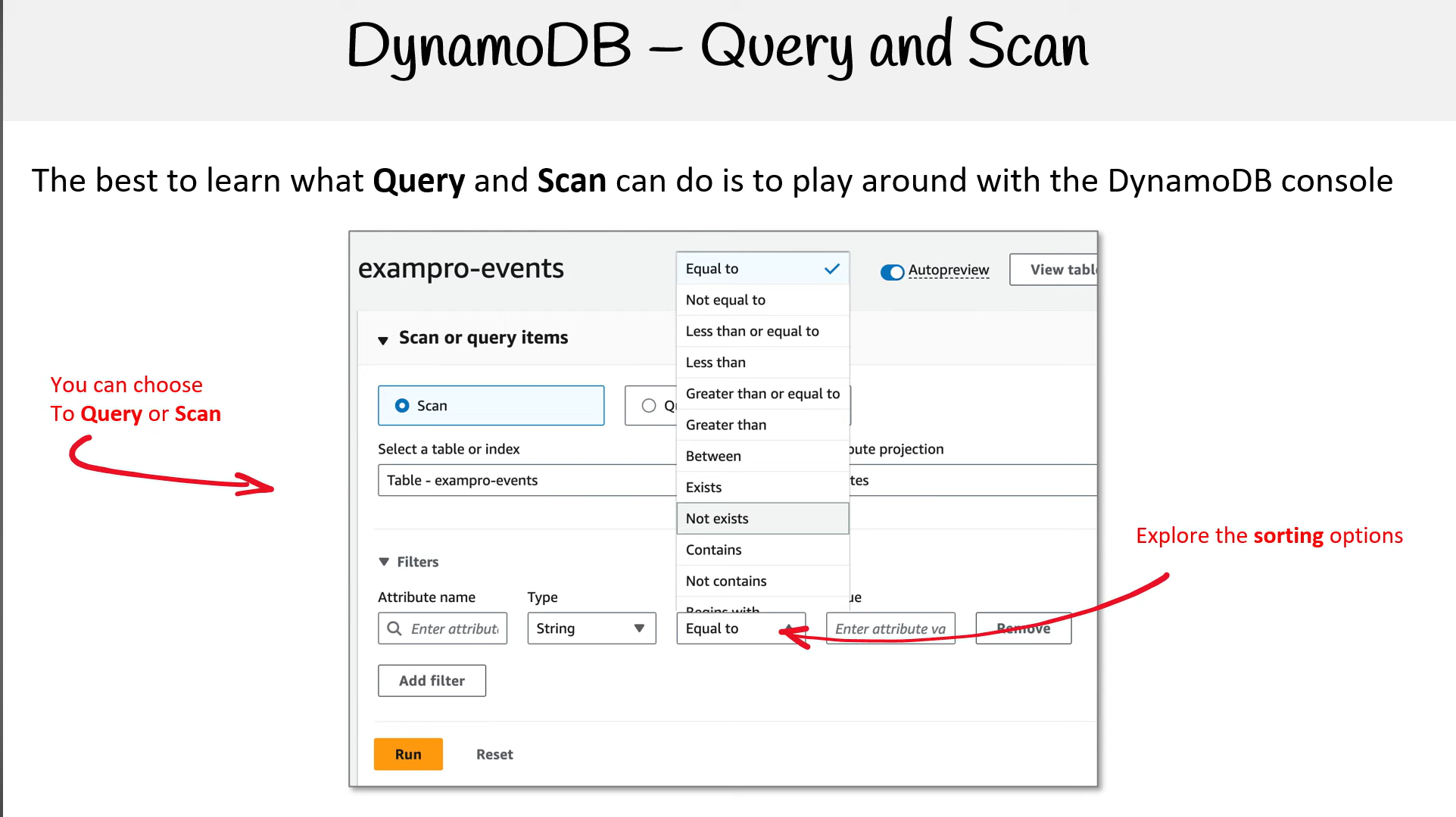Collapse the Scan or query items section
The width and height of the screenshot is (1456, 817).
click(383, 340)
